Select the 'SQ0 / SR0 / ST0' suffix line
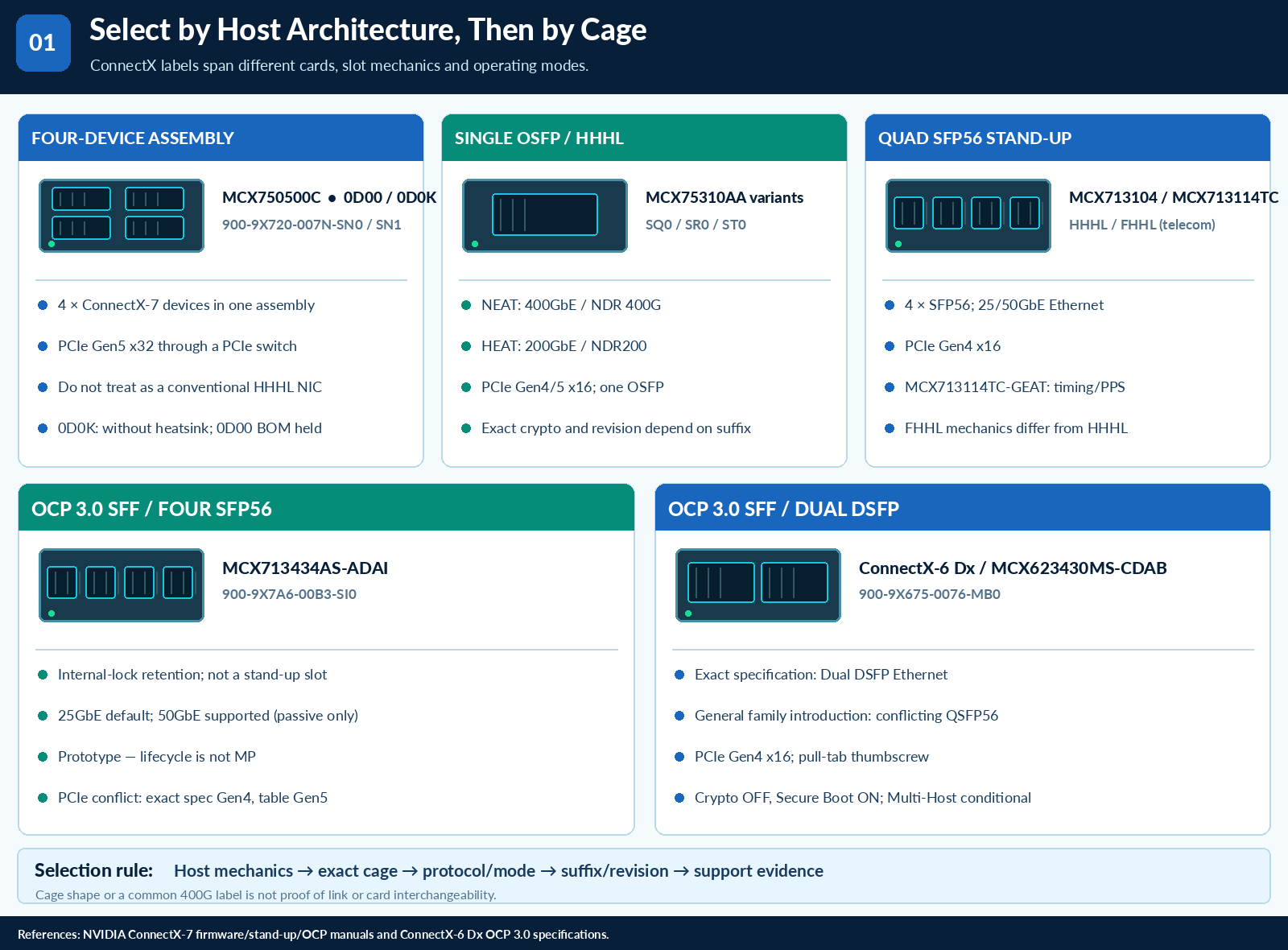Image resolution: width=1288 pixels, height=950 pixels. point(696,225)
